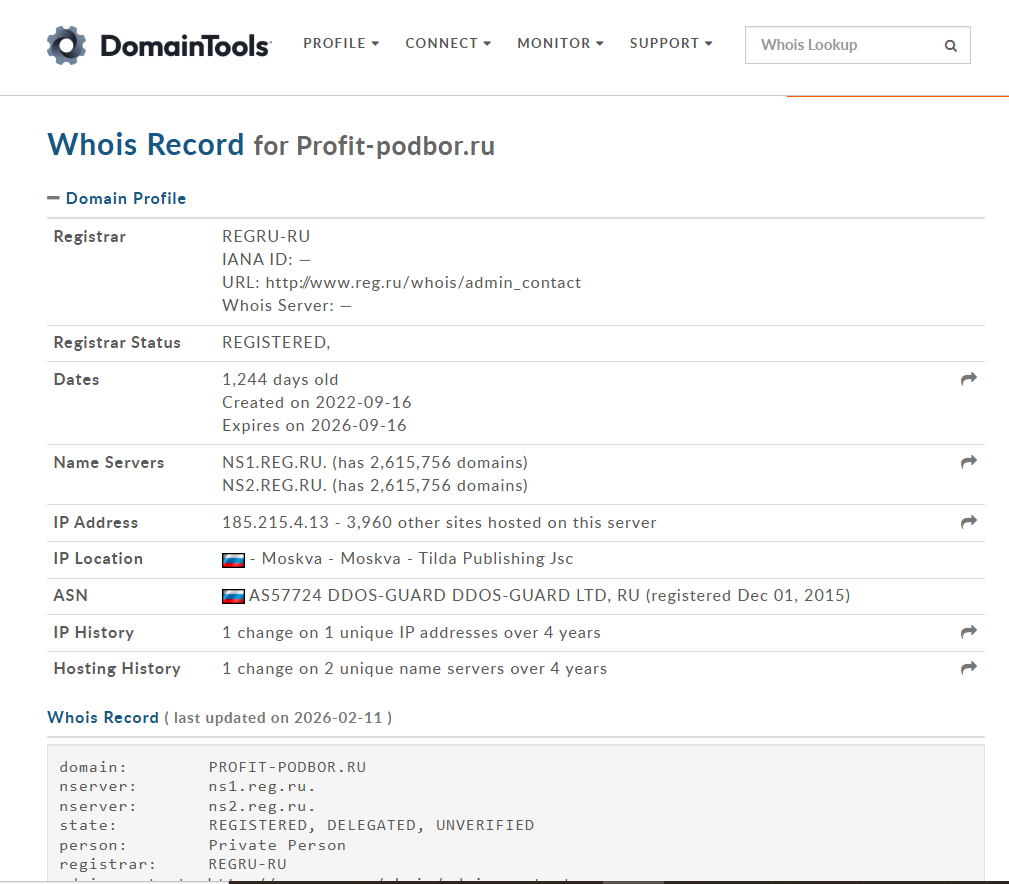Click the arrow icon beside IP Address
Screen dimensions: 1009x884
(x=968, y=522)
